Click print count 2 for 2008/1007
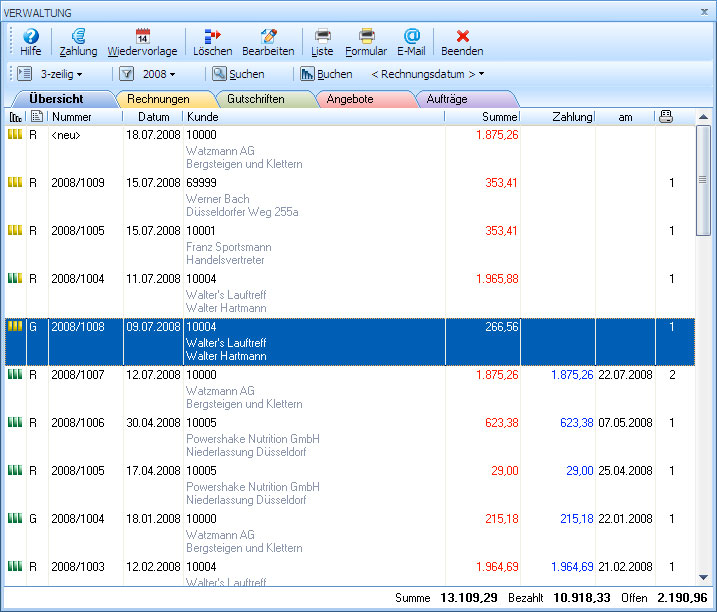 [672, 375]
